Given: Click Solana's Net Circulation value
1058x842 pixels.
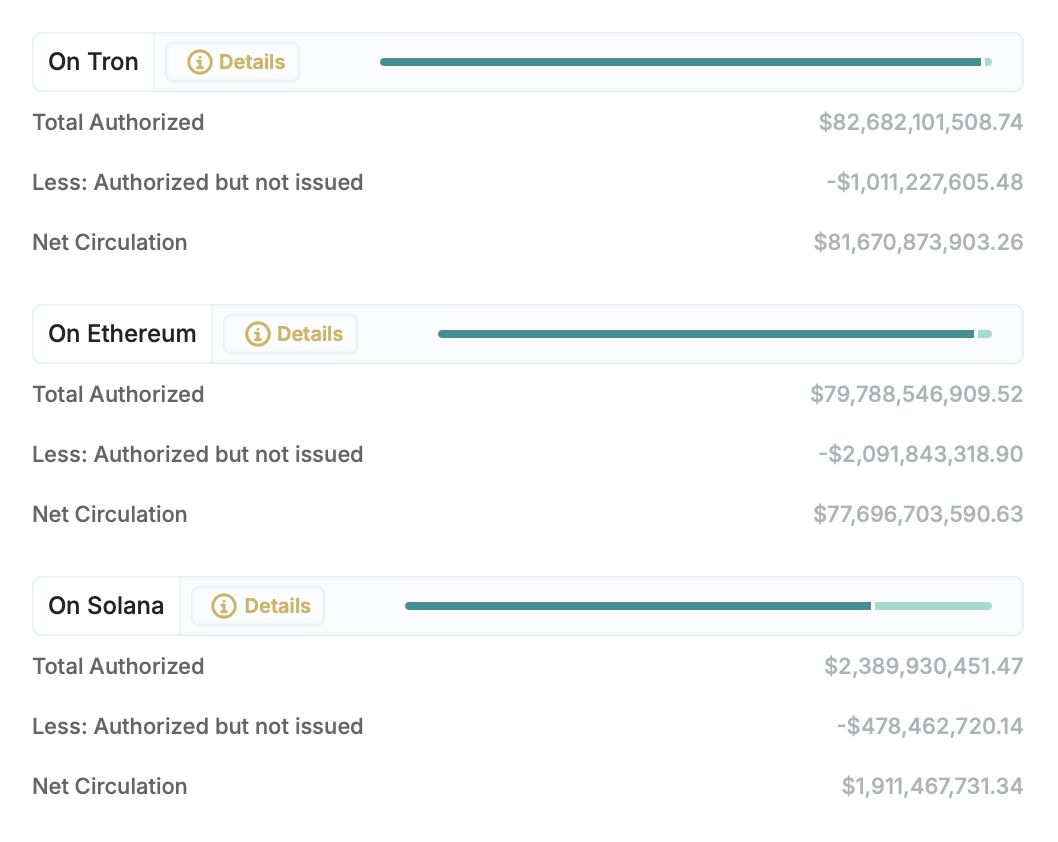Looking at the screenshot, I should (x=932, y=786).
